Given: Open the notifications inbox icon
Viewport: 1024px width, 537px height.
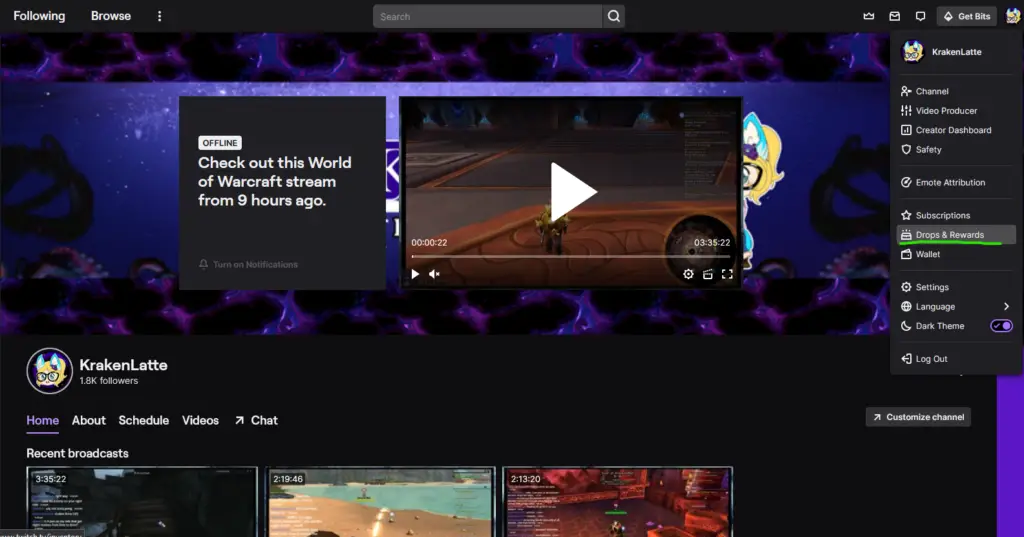Looking at the screenshot, I should tap(895, 16).
